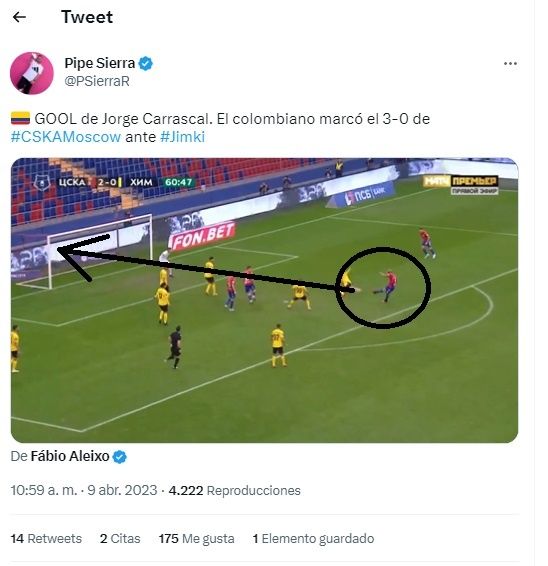
Task: Click the Colombian flag emoji in the tweet
Action: [21, 118]
